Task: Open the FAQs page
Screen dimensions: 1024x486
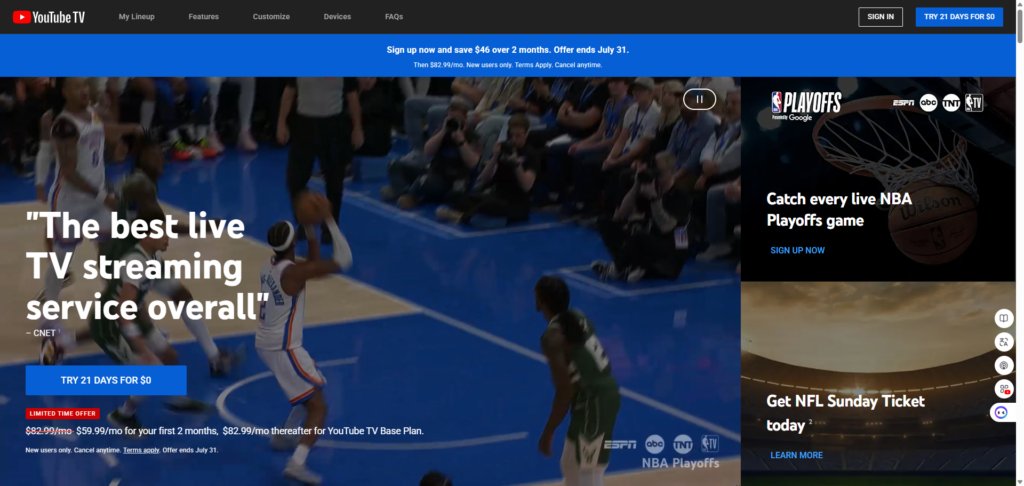Action: pyautogui.click(x=394, y=17)
